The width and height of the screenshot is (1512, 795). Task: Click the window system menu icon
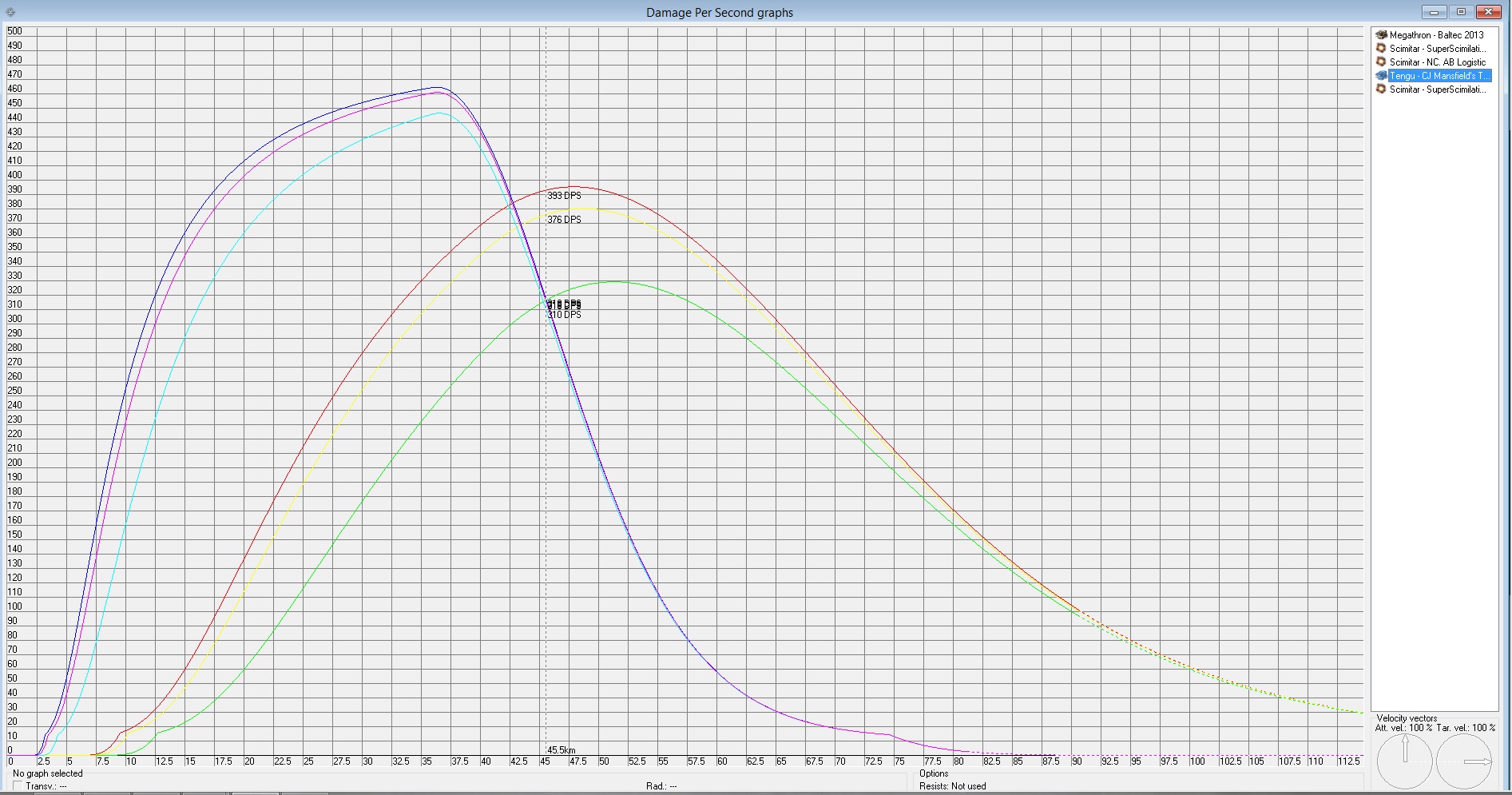10,13
